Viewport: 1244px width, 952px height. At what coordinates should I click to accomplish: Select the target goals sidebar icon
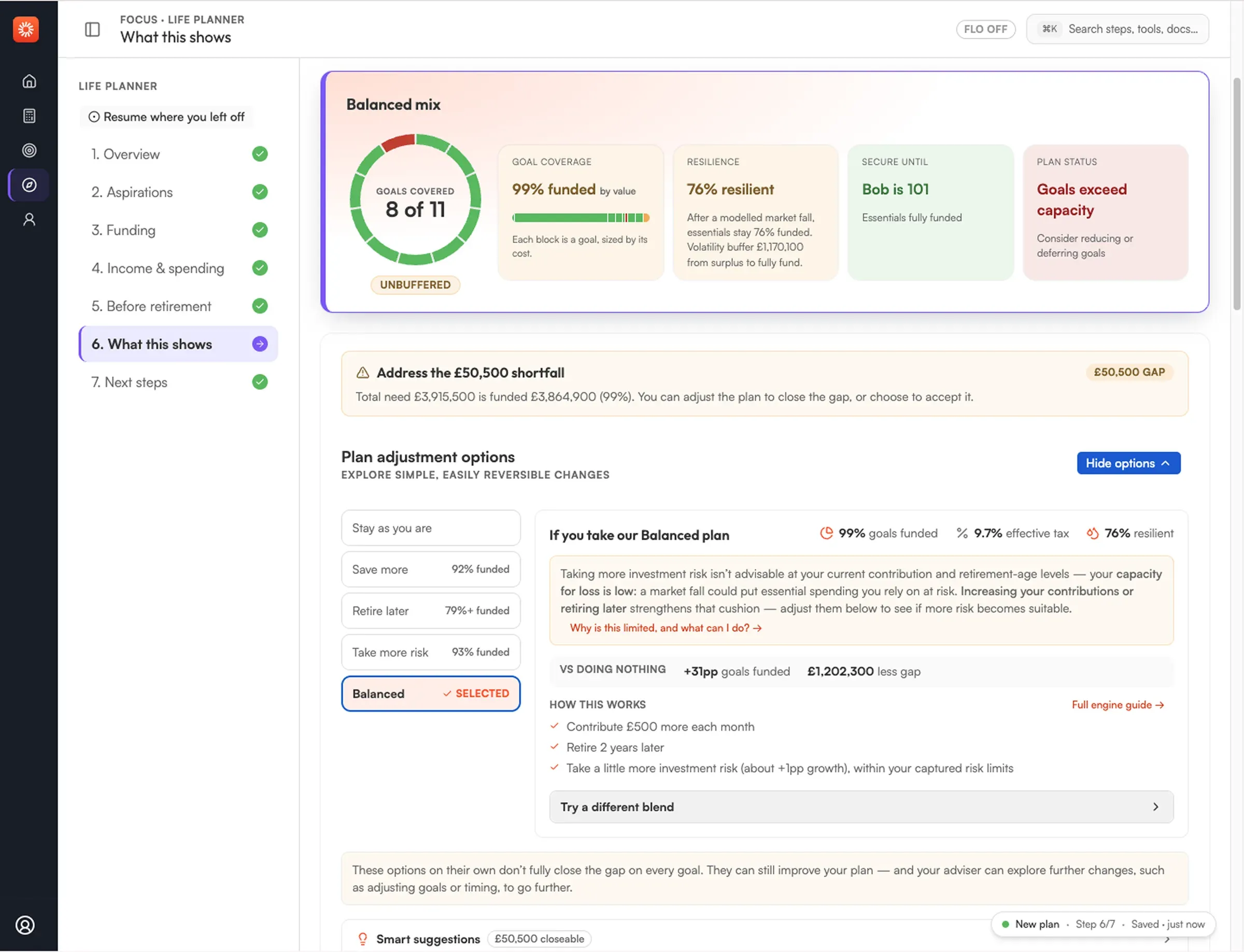(x=29, y=150)
